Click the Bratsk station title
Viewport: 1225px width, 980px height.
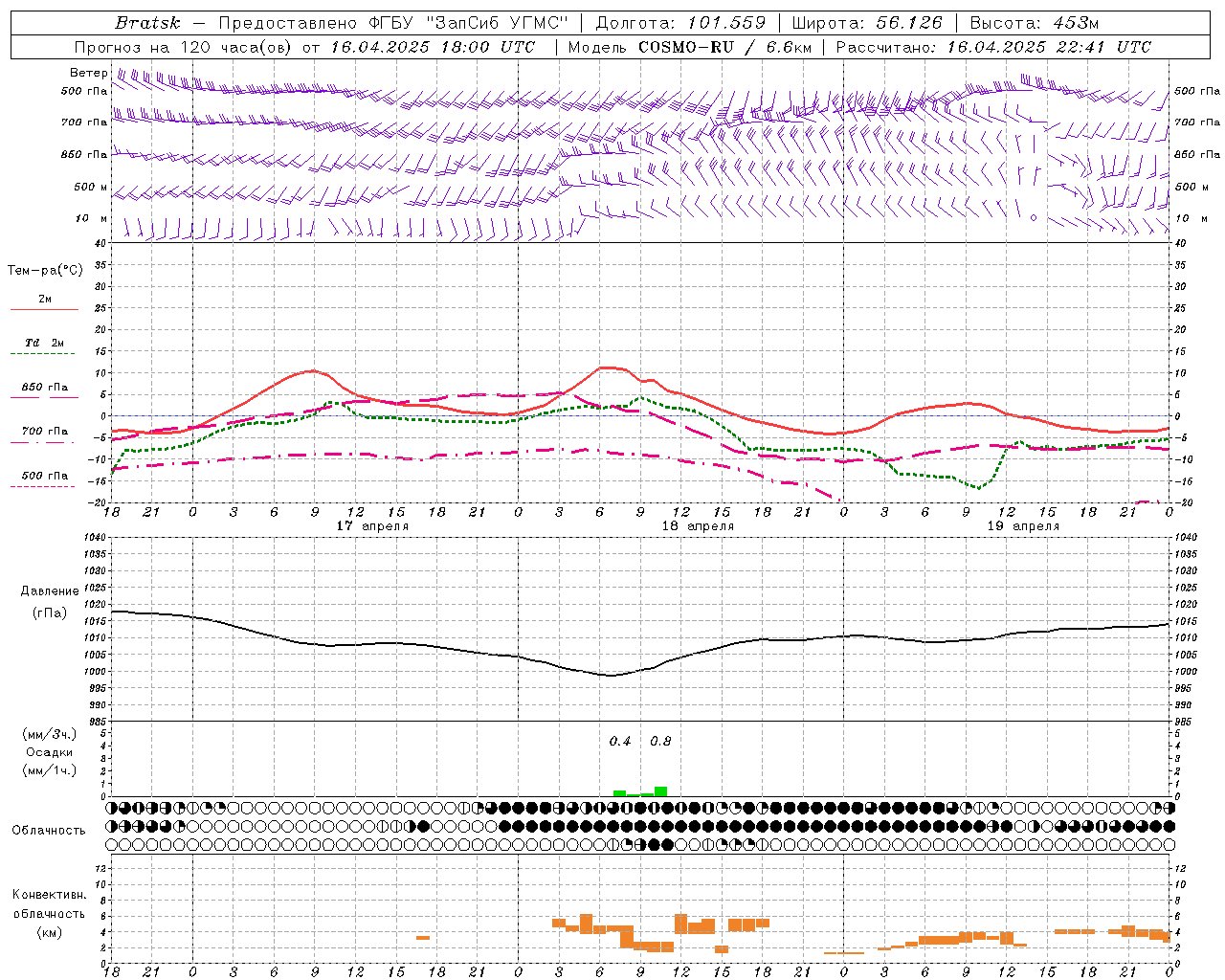pyautogui.click(x=147, y=23)
